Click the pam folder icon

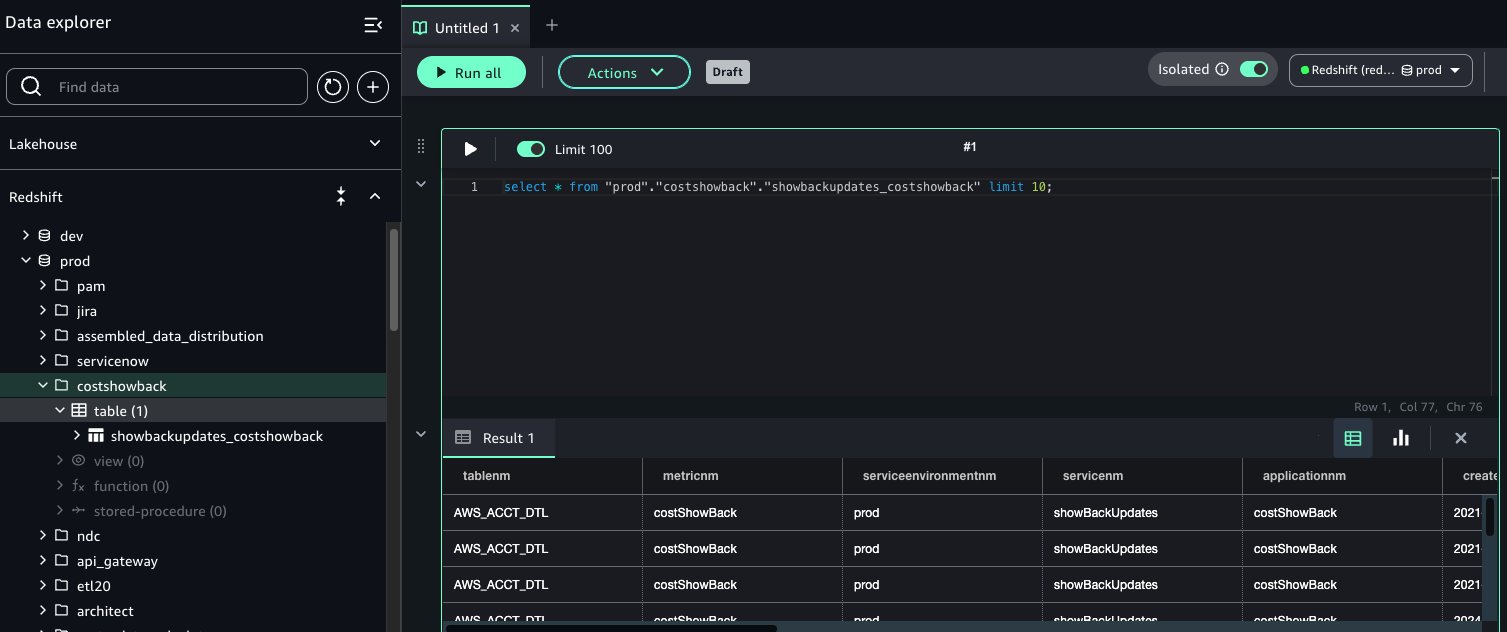tap(61, 286)
